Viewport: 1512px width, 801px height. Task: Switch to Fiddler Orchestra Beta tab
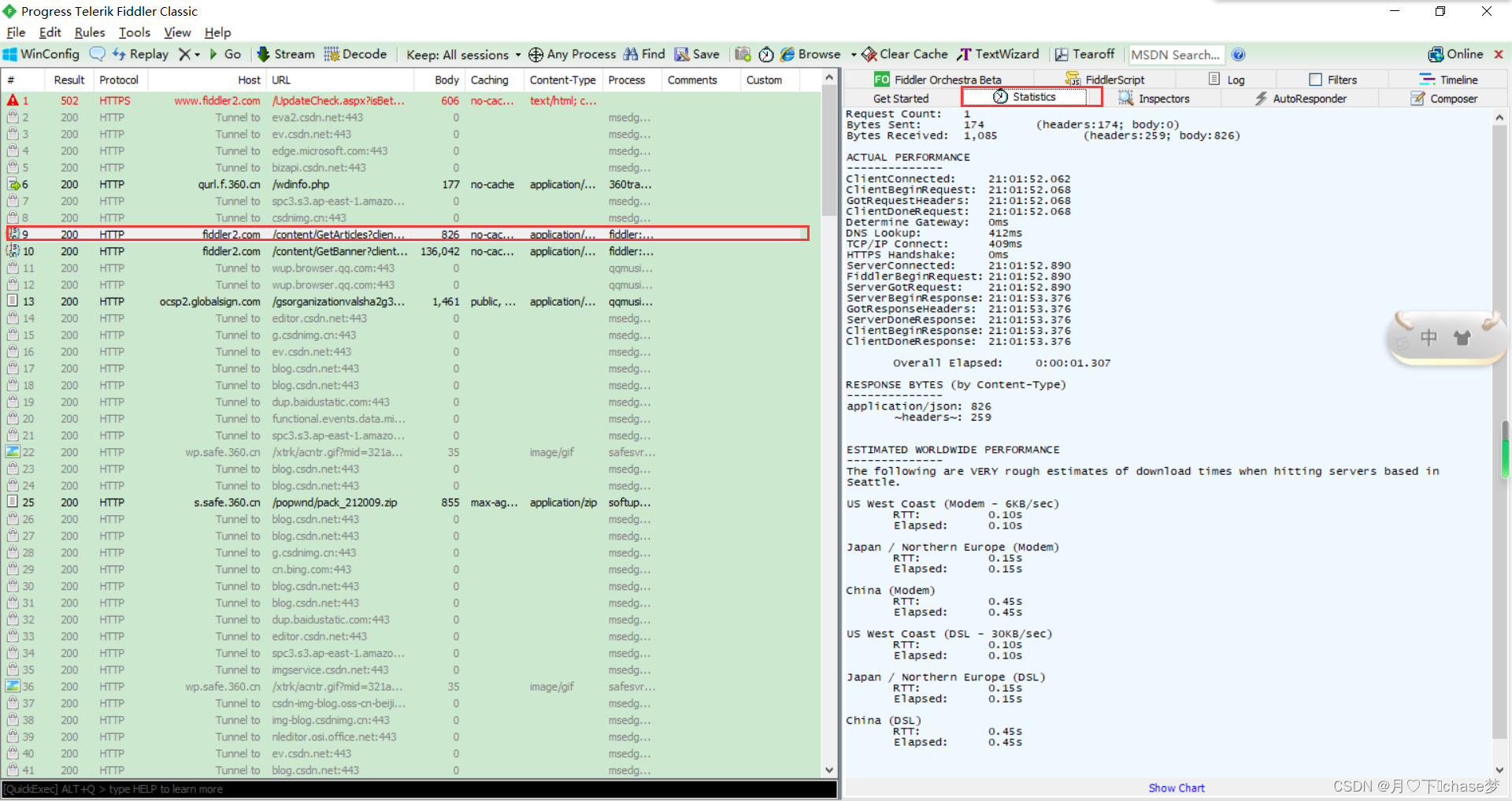pyautogui.click(x=938, y=80)
